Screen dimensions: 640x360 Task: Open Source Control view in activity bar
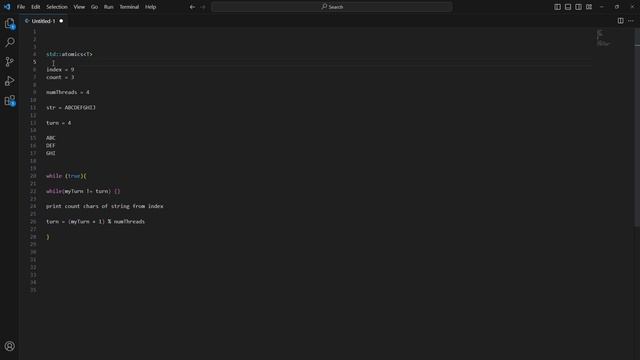[10, 62]
